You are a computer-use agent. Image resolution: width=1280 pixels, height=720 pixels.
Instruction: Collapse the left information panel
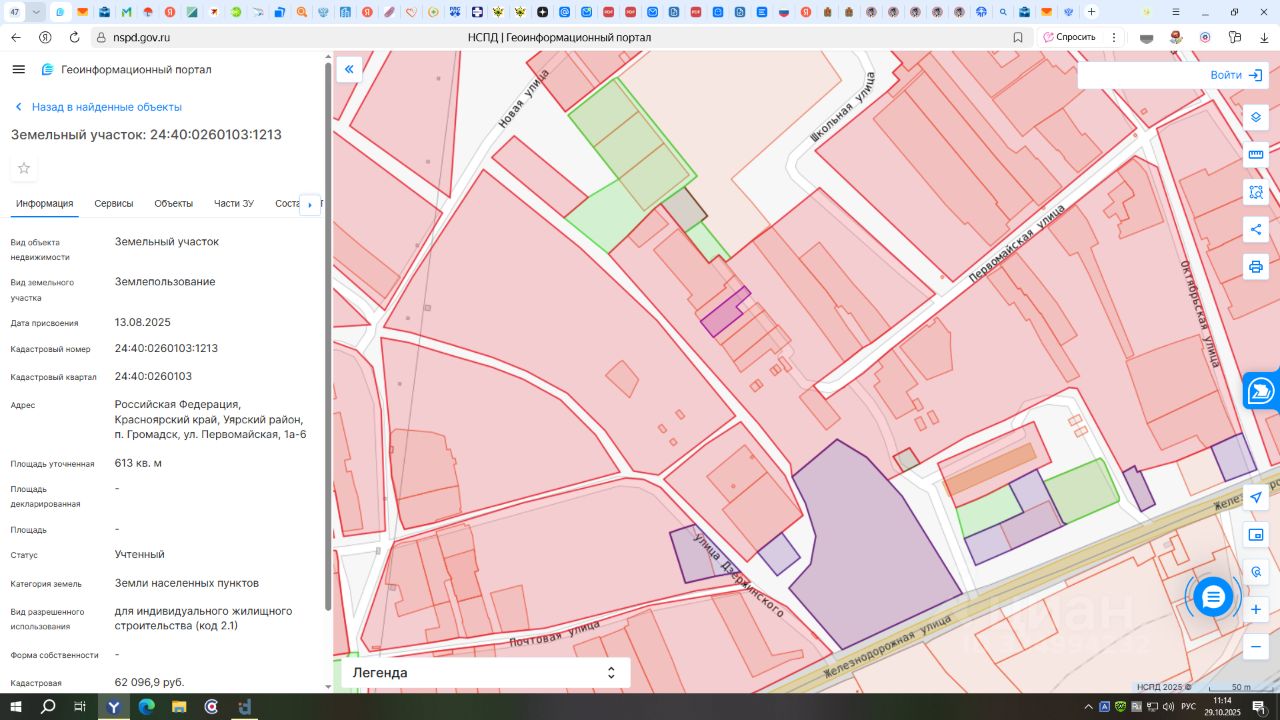(x=349, y=69)
